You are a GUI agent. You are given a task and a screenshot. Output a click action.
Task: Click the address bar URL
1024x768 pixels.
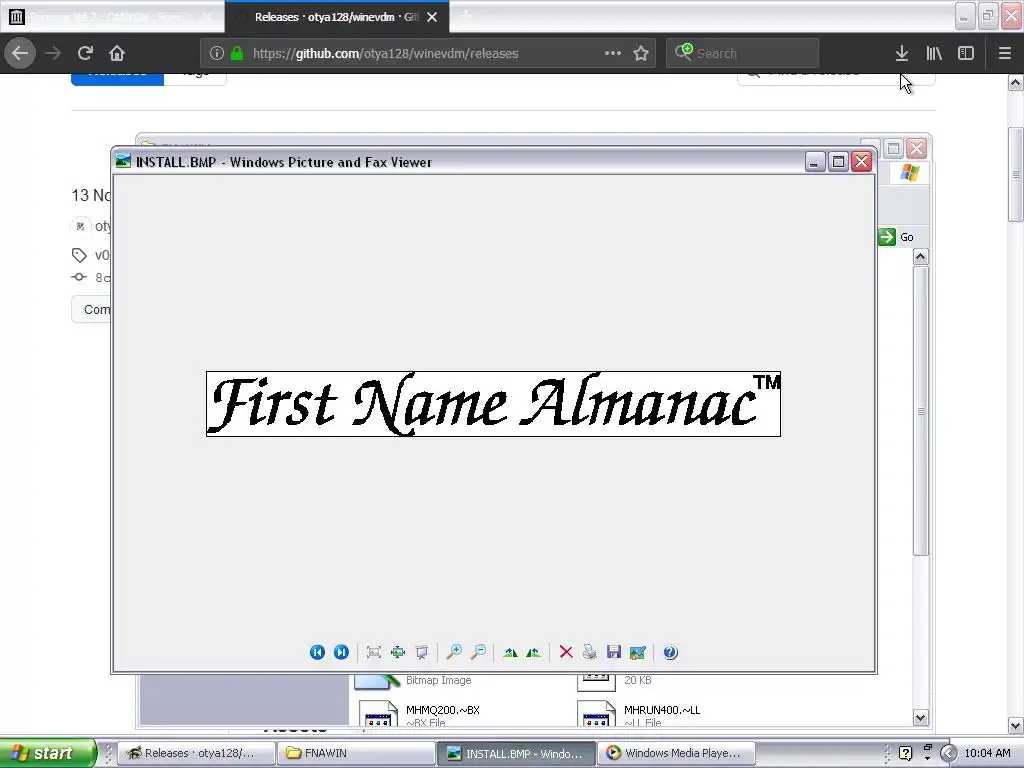point(385,53)
